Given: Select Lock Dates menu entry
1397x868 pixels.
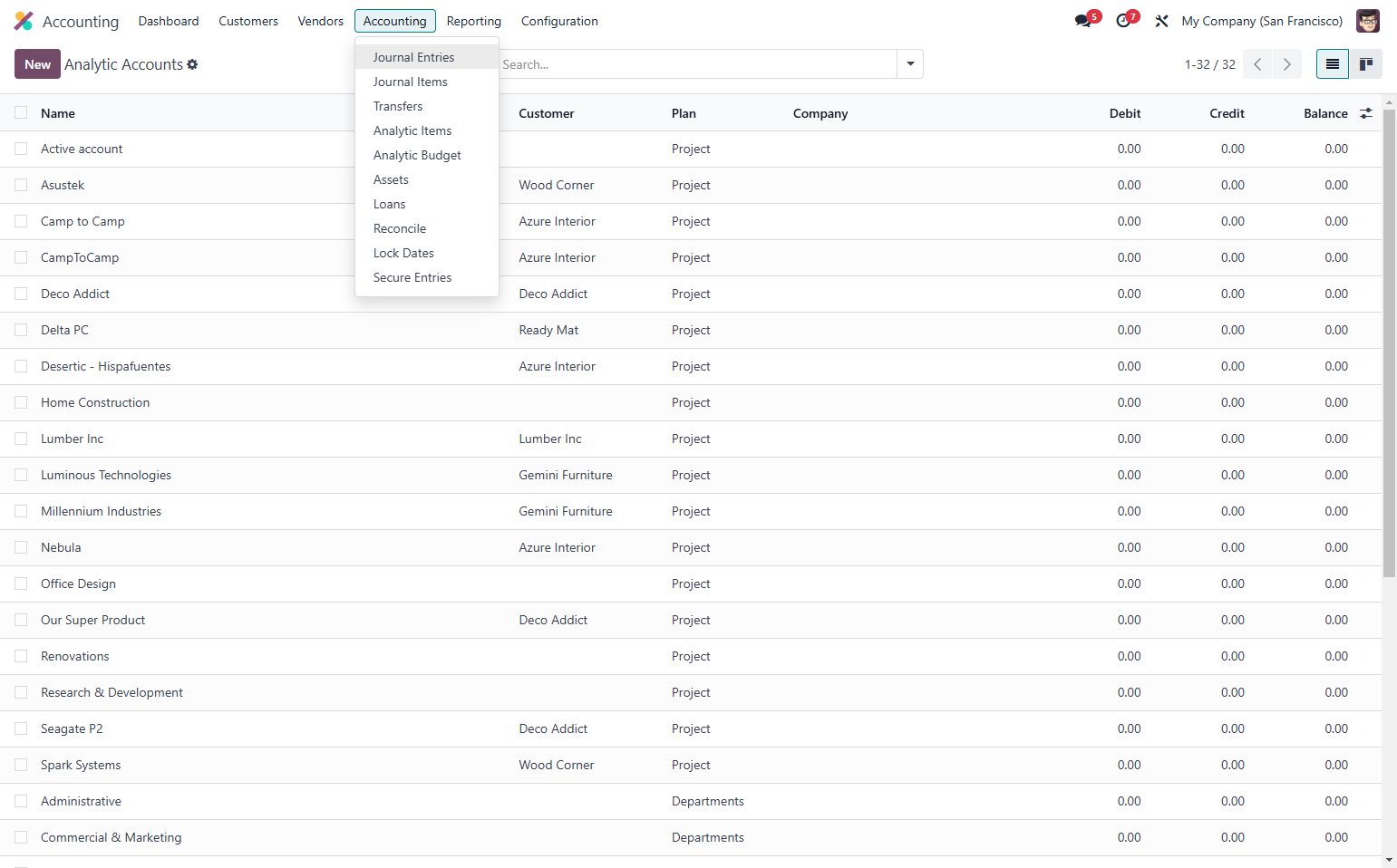Looking at the screenshot, I should point(427,253).
